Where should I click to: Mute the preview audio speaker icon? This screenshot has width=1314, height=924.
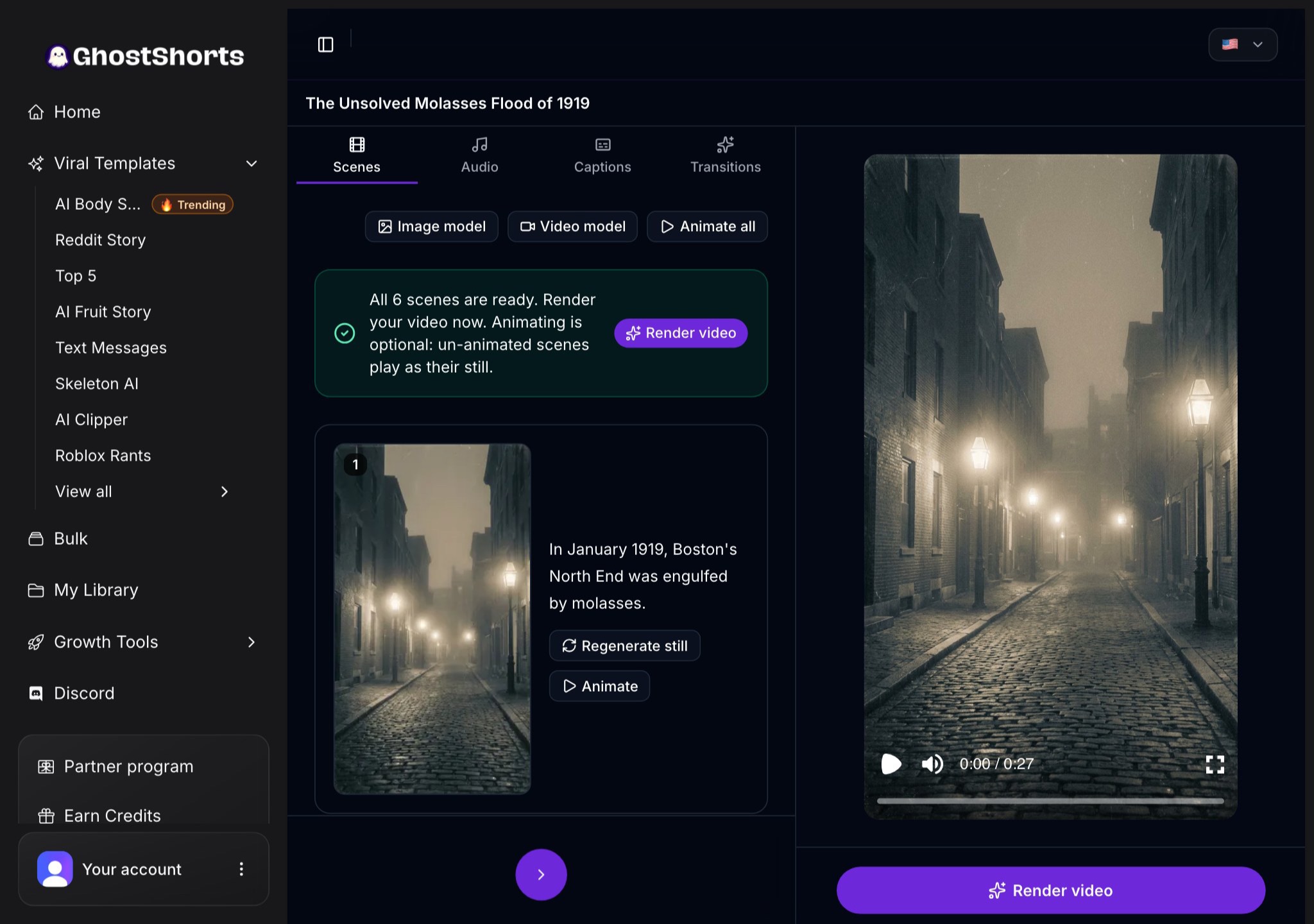tap(932, 764)
